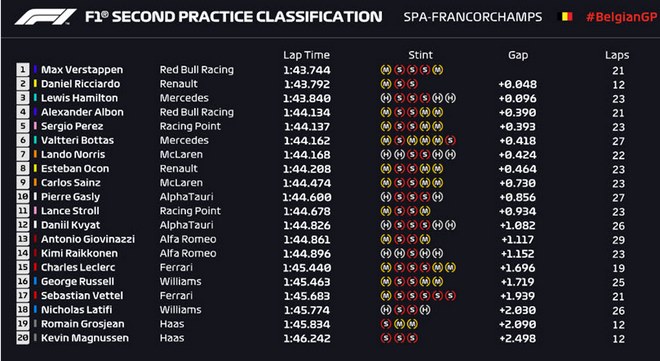Screen dimensions: 660x361
Task: Click the yellow Renault color bar beside Ocon
Action: click(35, 168)
